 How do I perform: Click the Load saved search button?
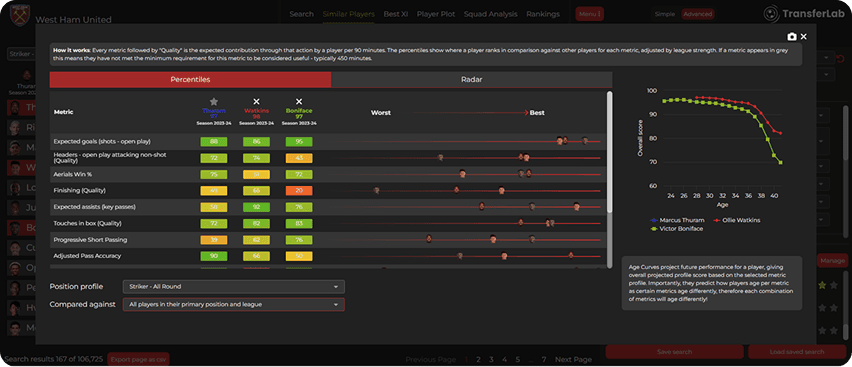click(x=797, y=352)
